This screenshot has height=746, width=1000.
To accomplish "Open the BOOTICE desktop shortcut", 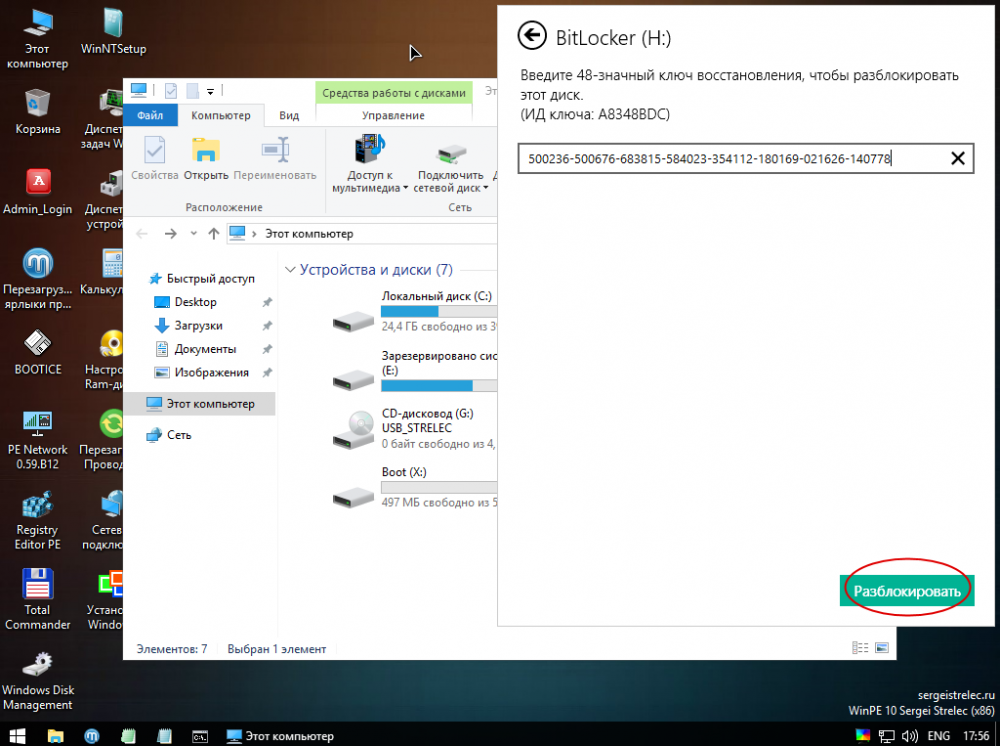I will (x=37, y=351).
